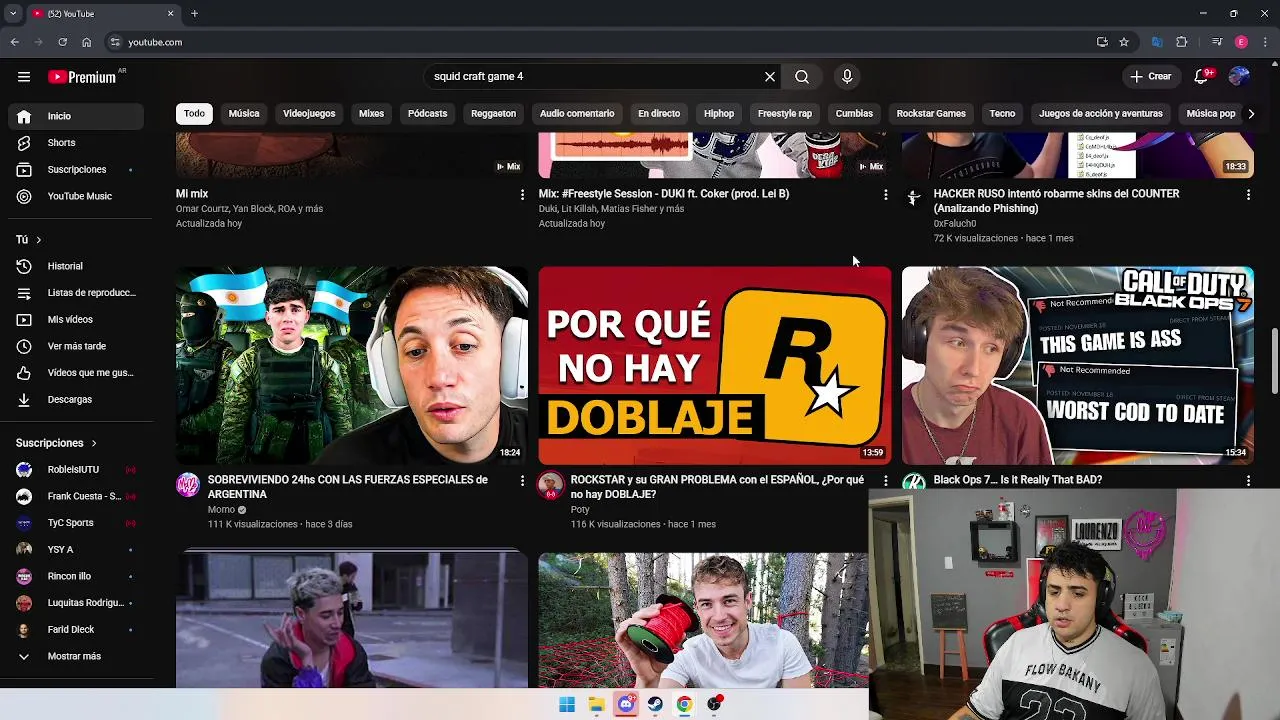
Task: Open new browser tab
Action: 195,13
